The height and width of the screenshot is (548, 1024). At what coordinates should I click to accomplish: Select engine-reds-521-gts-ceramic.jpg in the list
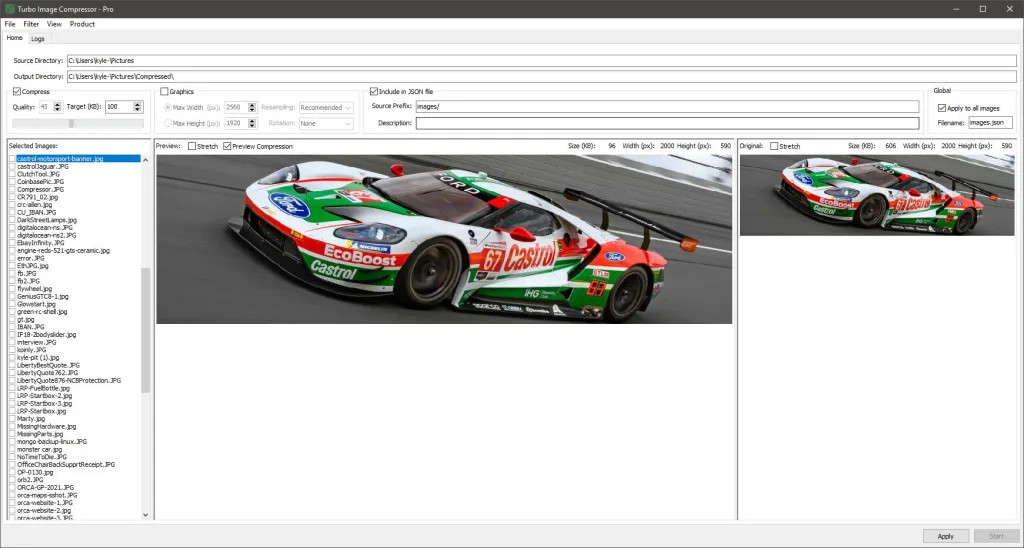[x=63, y=250]
